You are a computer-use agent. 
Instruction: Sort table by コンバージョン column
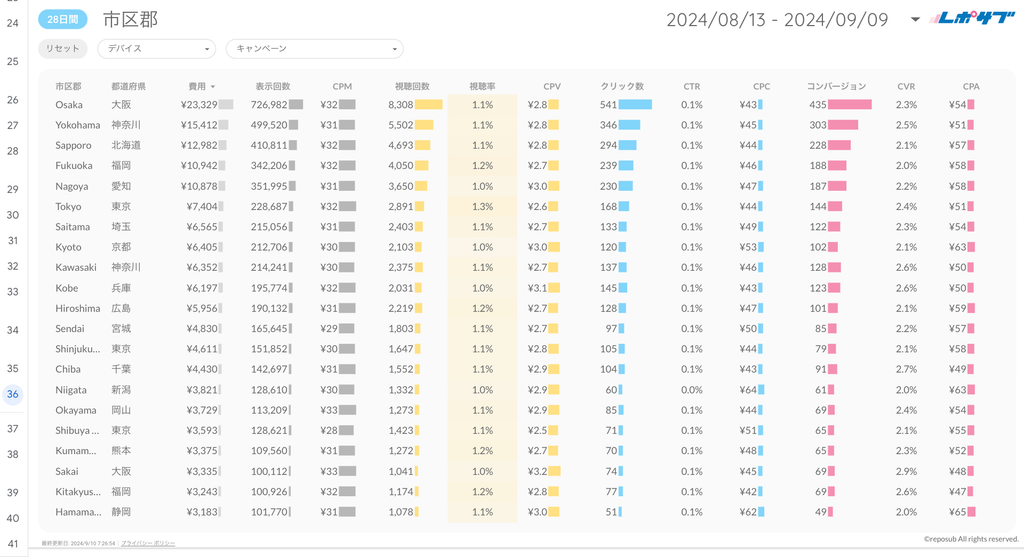836,86
